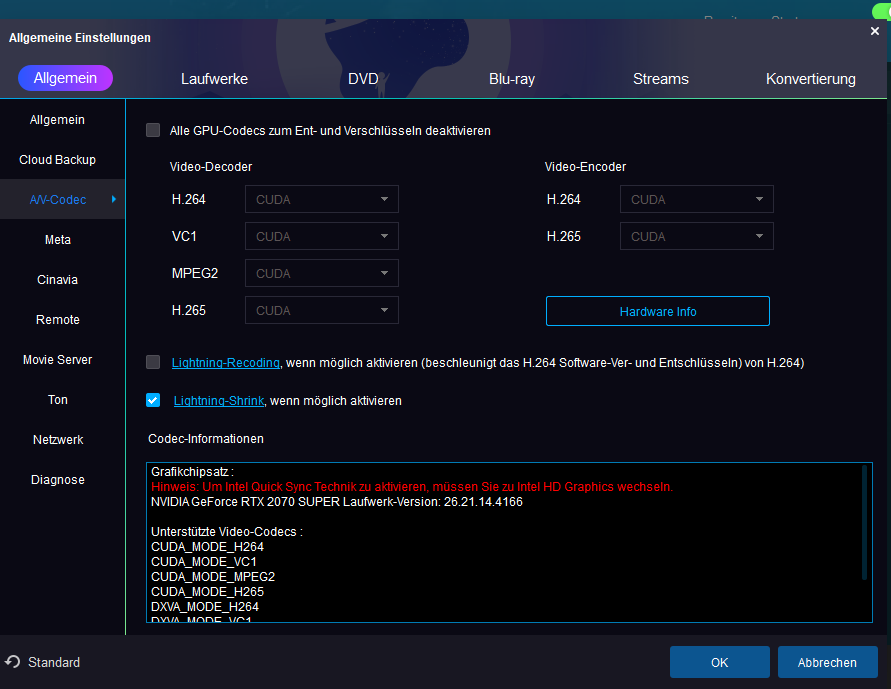The width and height of the screenshot is (891, 689).
Task: Select Cloud Backup in the sidebar
Action: 58,160
